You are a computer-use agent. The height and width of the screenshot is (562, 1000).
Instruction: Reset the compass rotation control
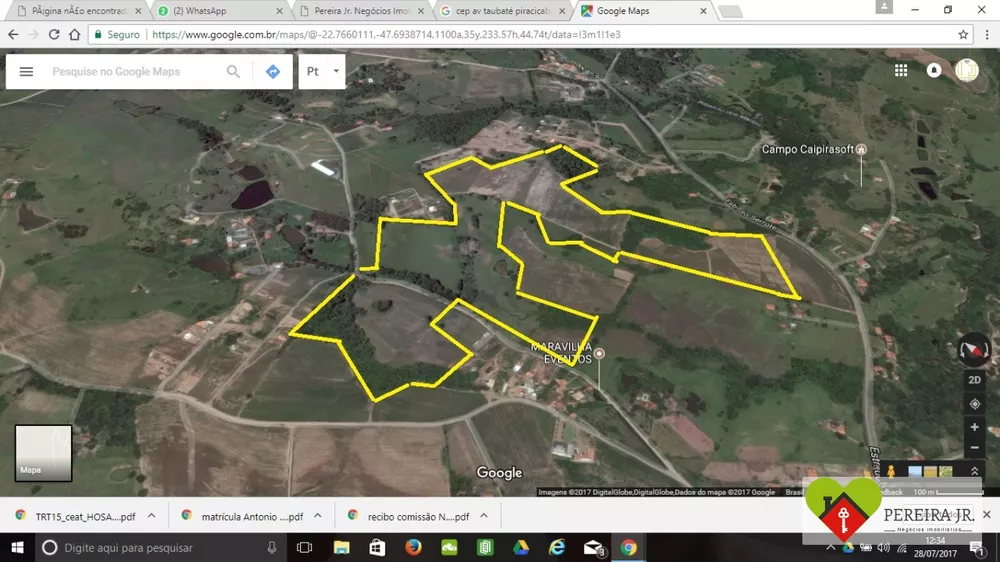pyautogui.click(x=974, y=350)
